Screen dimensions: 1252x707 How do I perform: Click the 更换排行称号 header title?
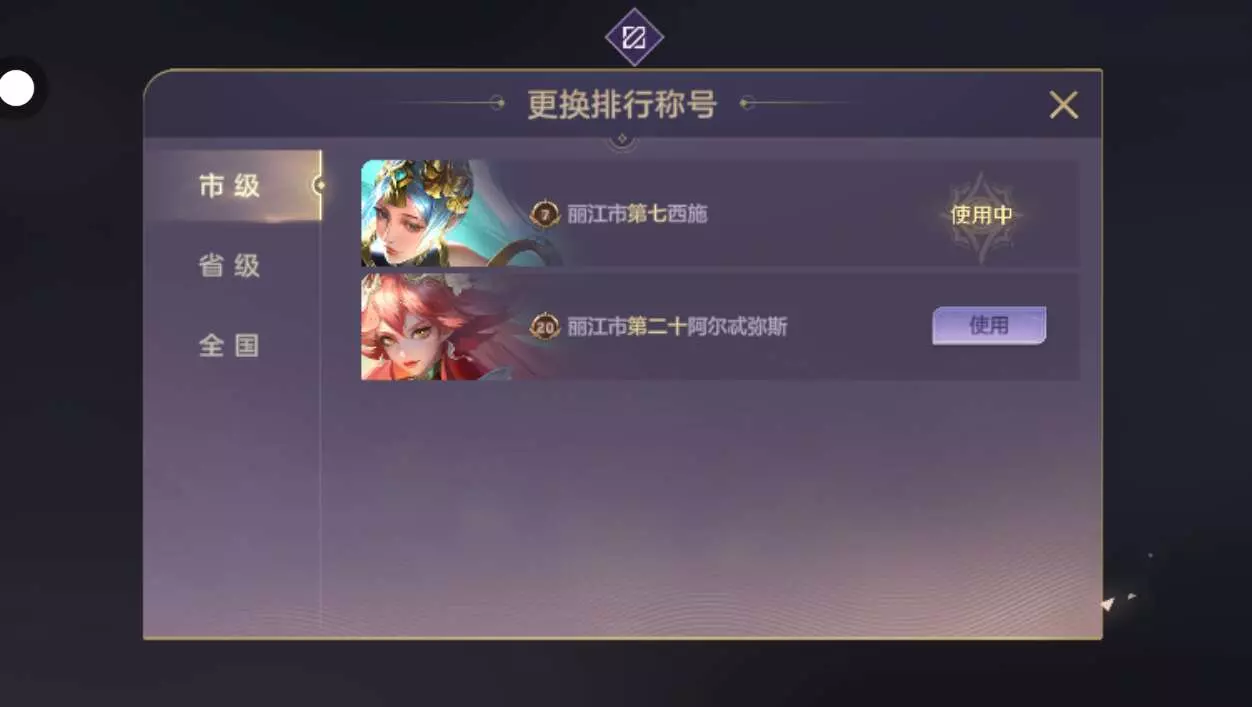coord(622,104)
